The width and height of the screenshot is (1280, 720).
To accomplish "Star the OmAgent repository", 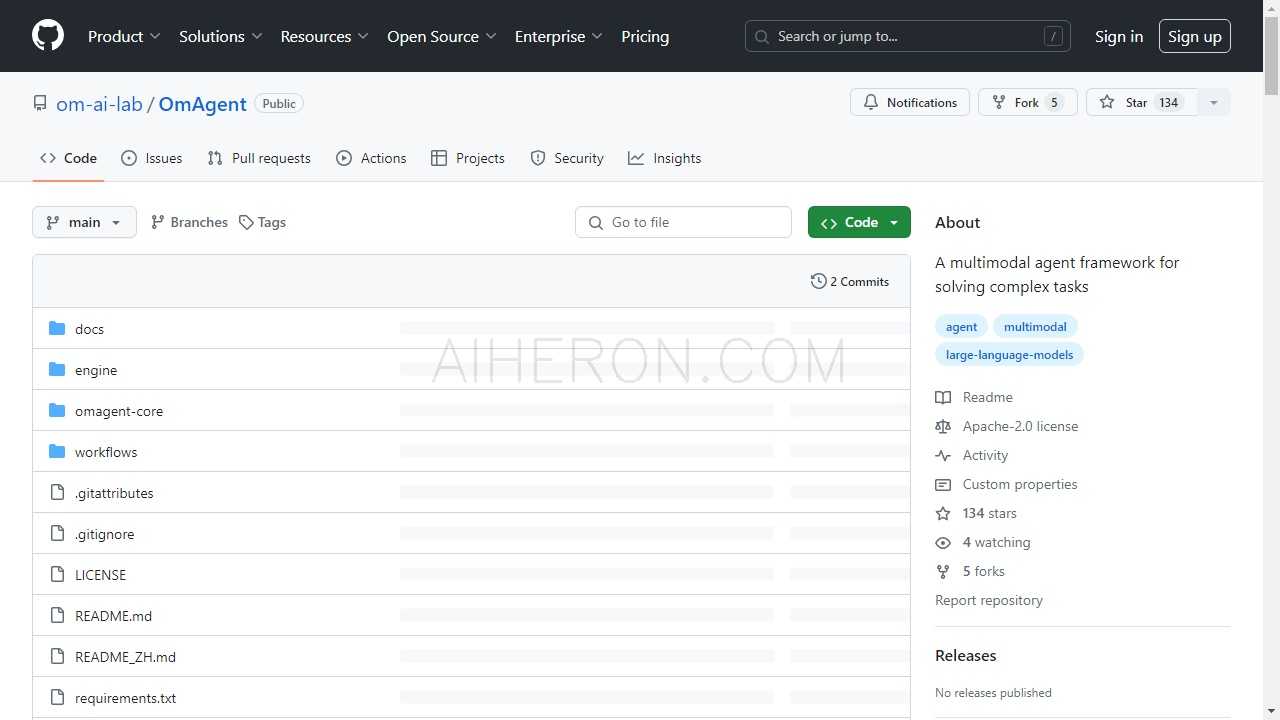I will point(1141,102).
